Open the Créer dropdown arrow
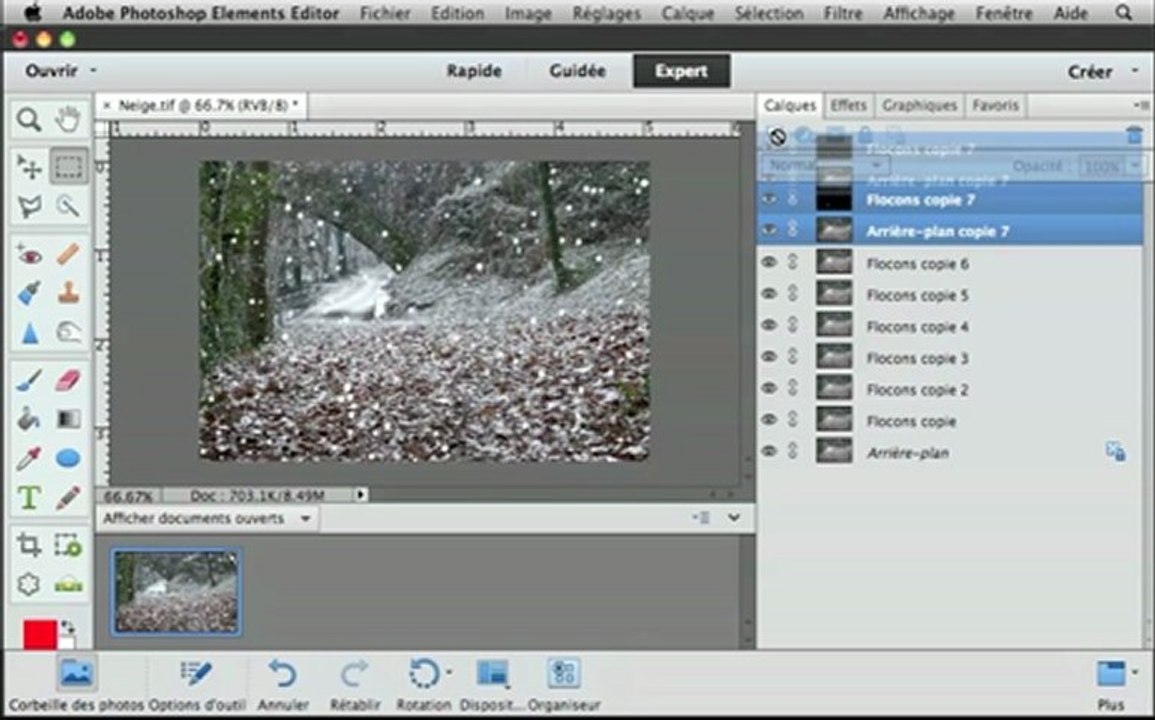 (1134, 71)
